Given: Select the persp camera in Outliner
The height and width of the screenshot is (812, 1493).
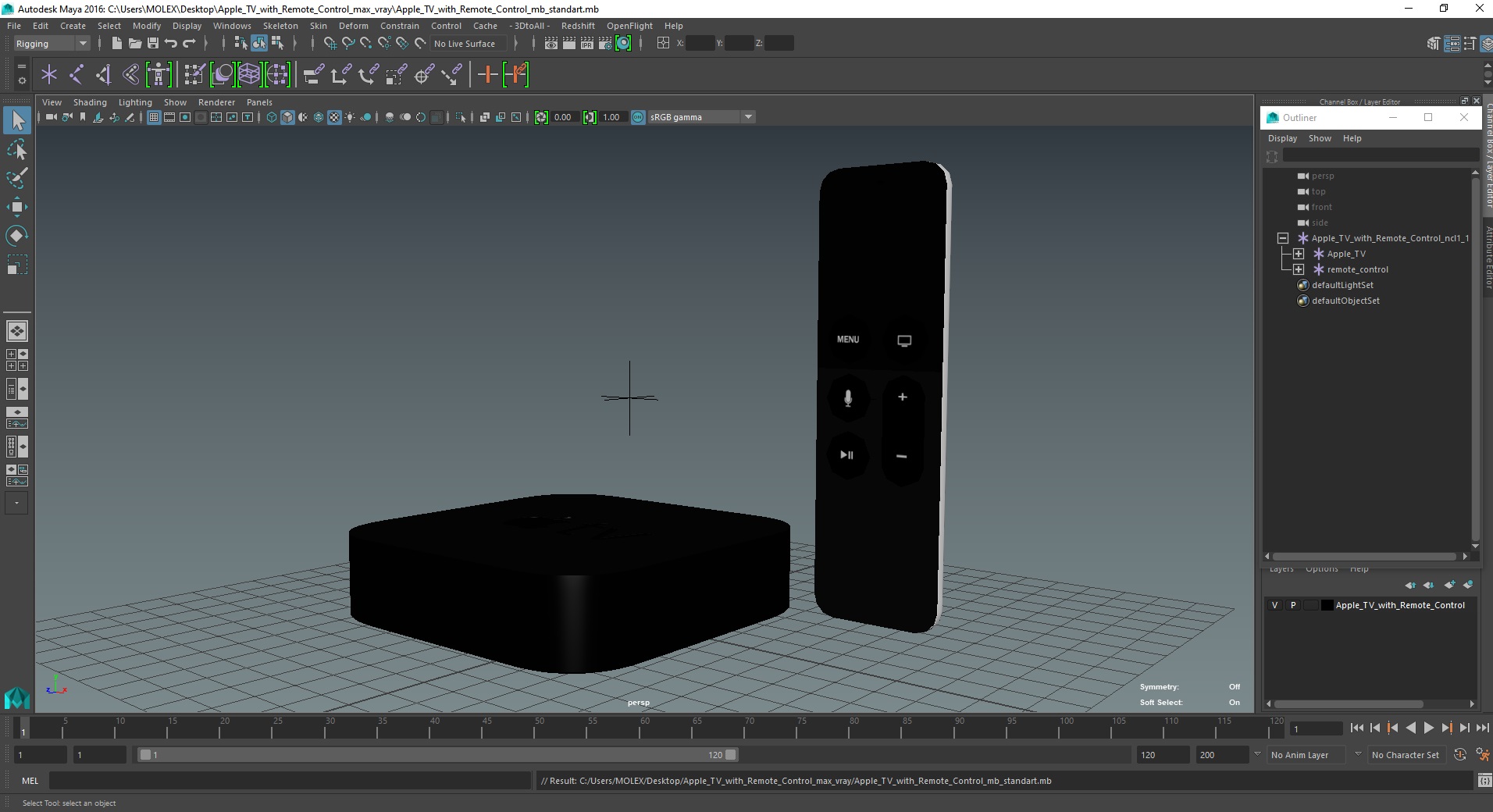Looking at the screenshot, I should [1323, 176].
